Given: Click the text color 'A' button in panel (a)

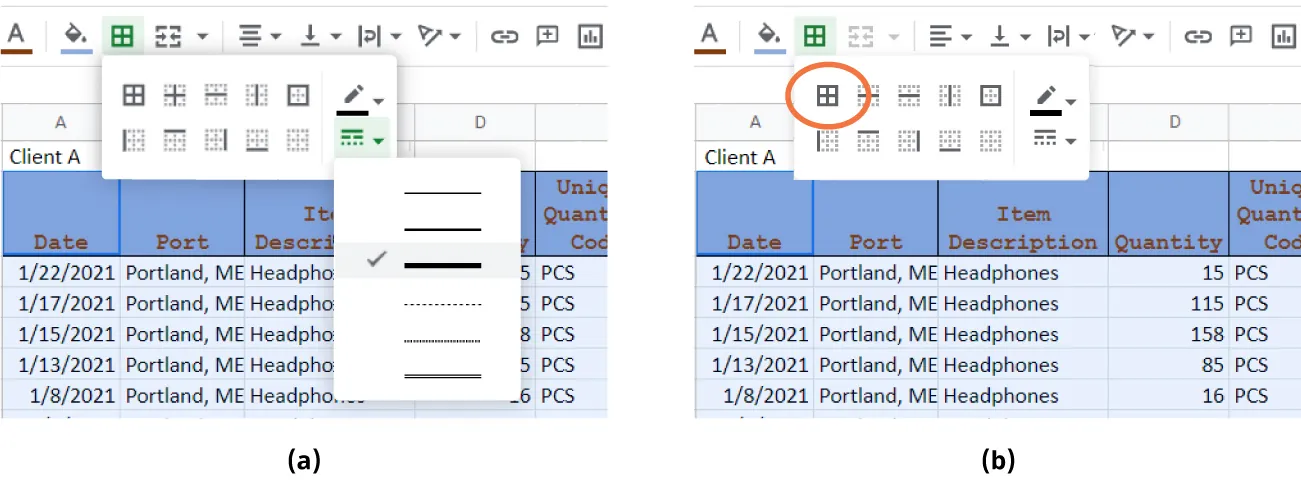Looking at the screenshot, I should 16,36.
